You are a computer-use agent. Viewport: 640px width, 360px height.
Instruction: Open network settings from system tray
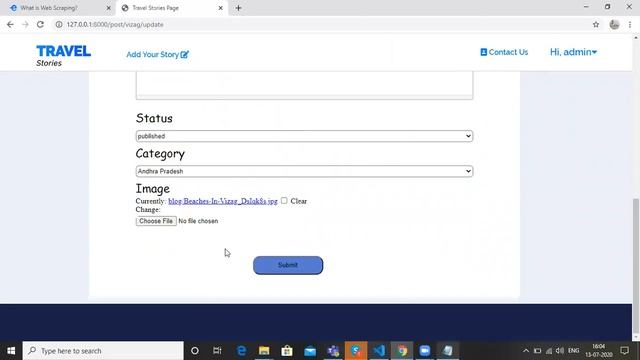(x=549, y=351)
